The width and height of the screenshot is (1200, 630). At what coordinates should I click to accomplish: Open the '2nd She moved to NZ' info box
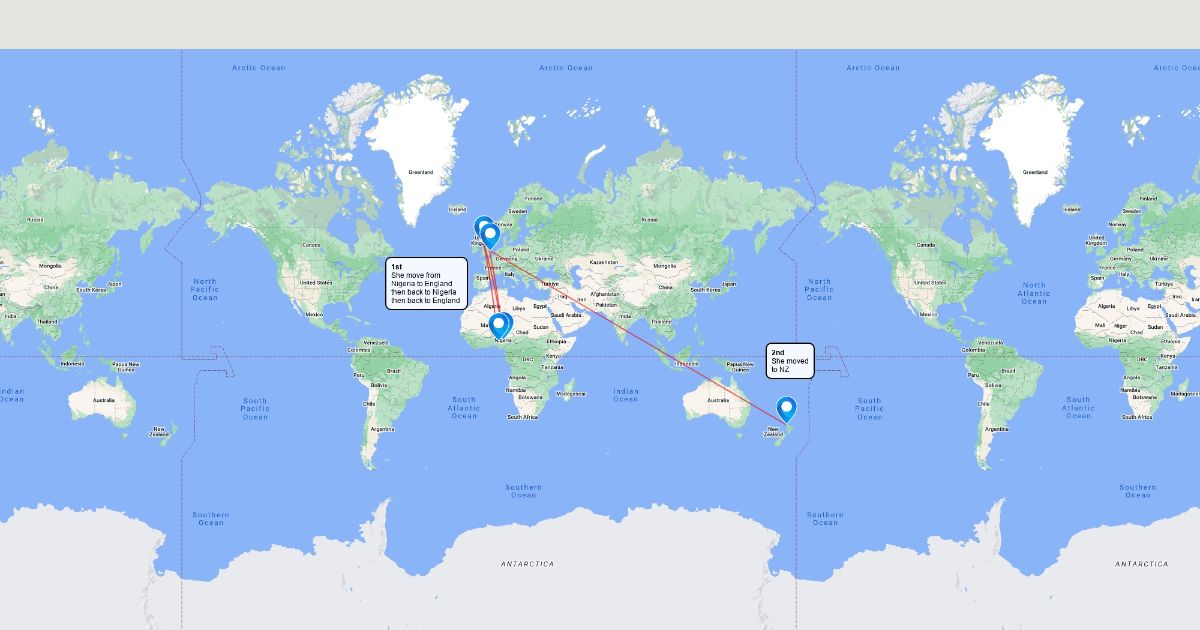(x=791, y=361)
